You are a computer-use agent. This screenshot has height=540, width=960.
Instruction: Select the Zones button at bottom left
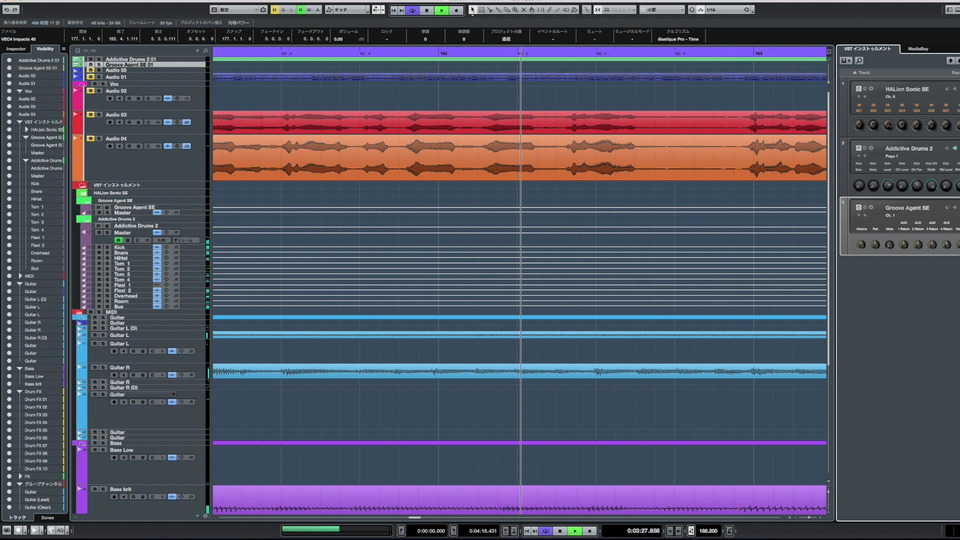click(x=48, y=518)
